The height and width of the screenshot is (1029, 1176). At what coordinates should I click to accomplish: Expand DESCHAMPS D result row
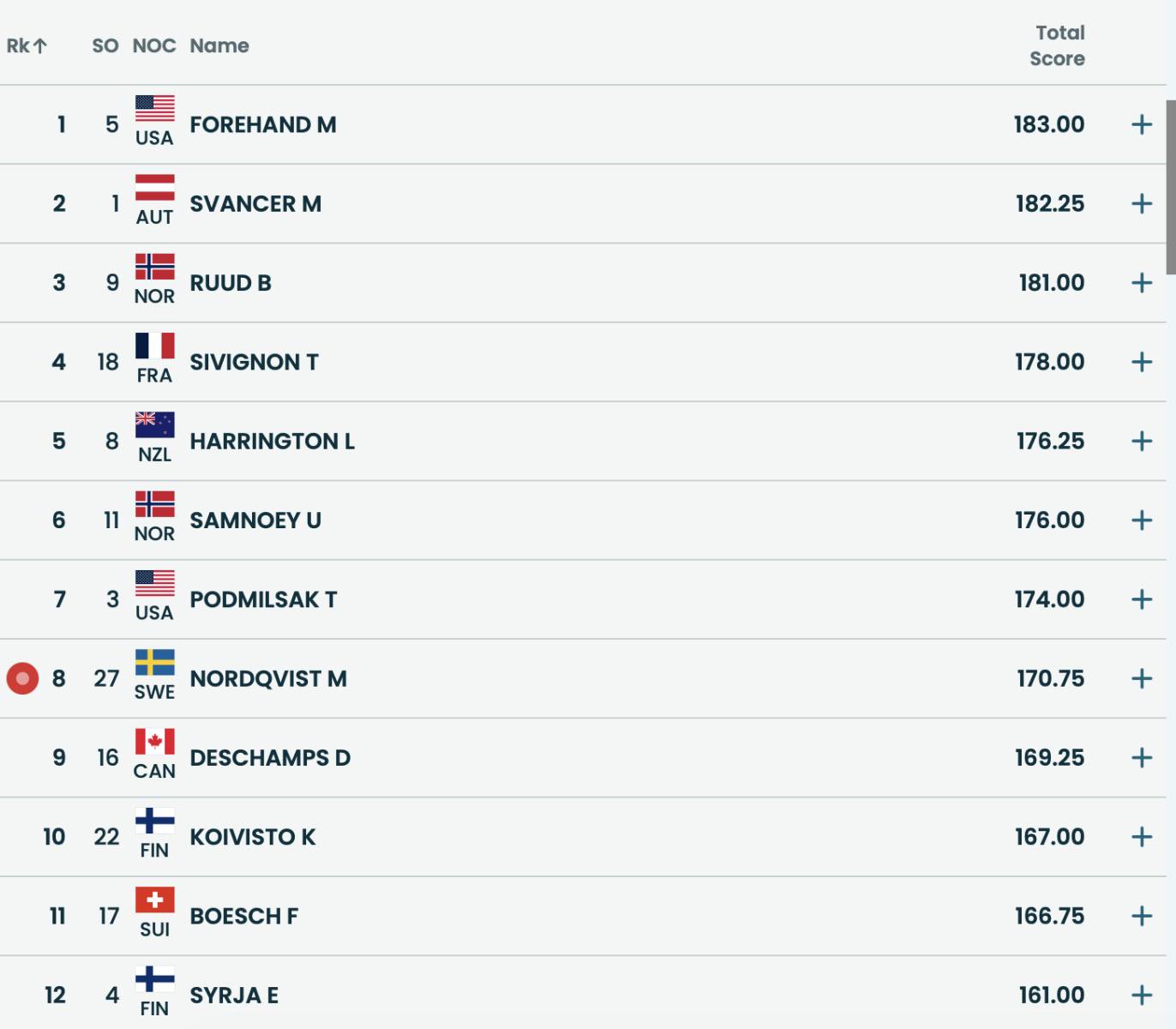click(x=1141, y=758)
